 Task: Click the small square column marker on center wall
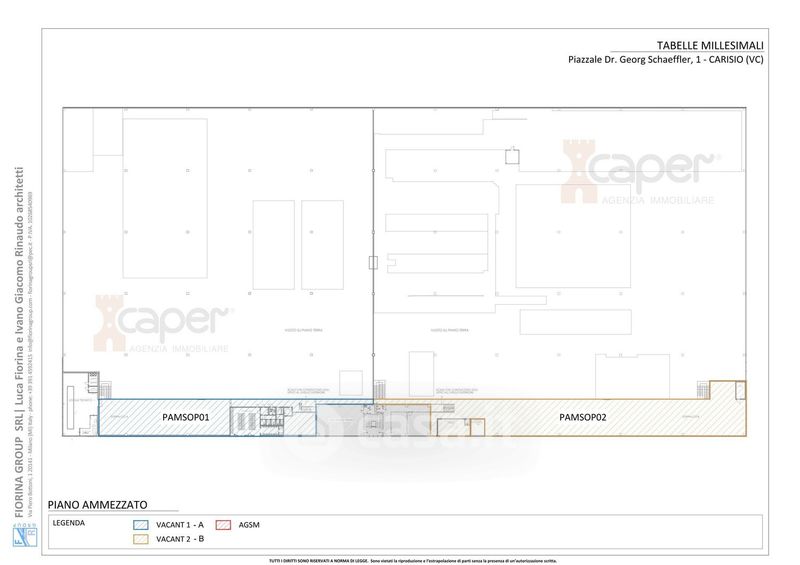[373, 264]
